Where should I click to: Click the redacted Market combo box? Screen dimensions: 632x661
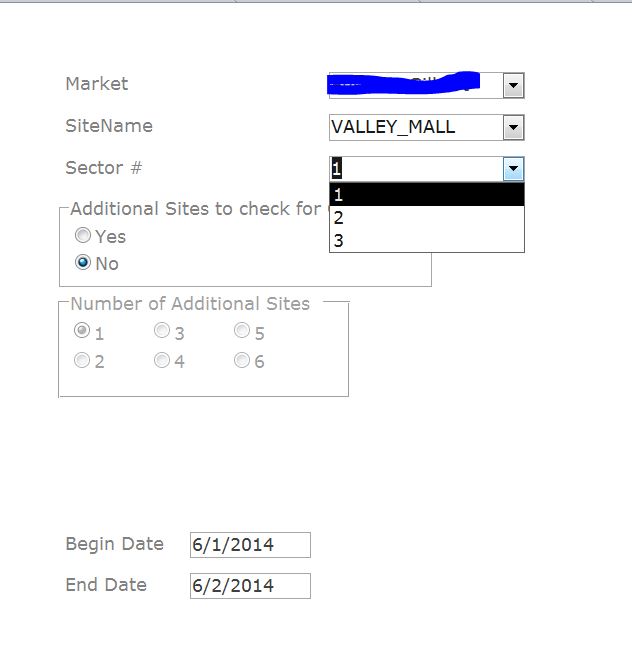415,86
